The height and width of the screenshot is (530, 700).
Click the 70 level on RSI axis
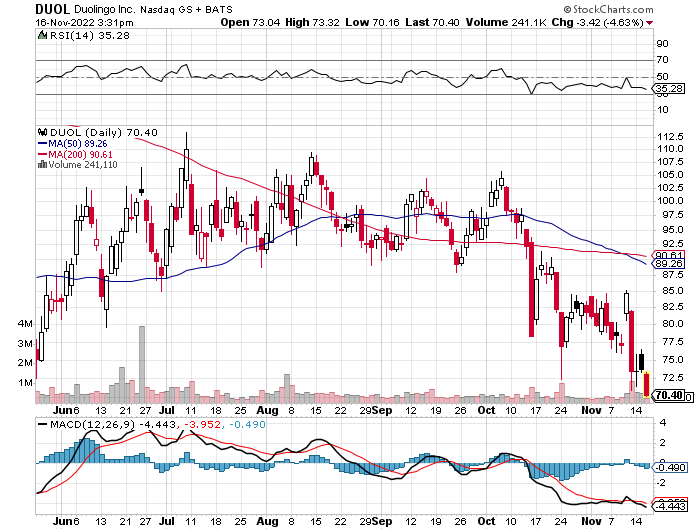[662, 60]
